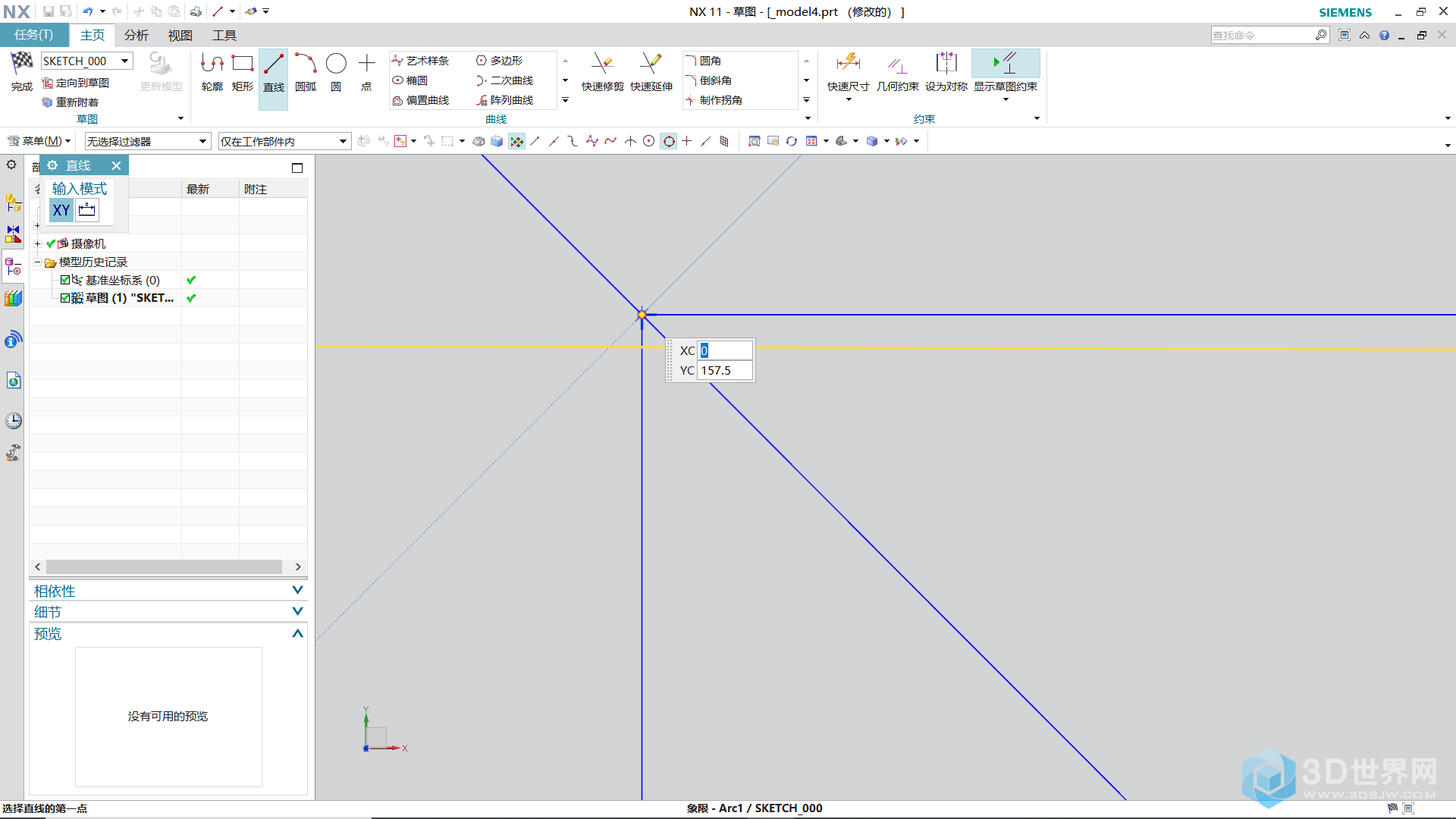Click the navigator horizontal scrollbar thumb
Screen dimensions: 1456x819
coord(164,566)
